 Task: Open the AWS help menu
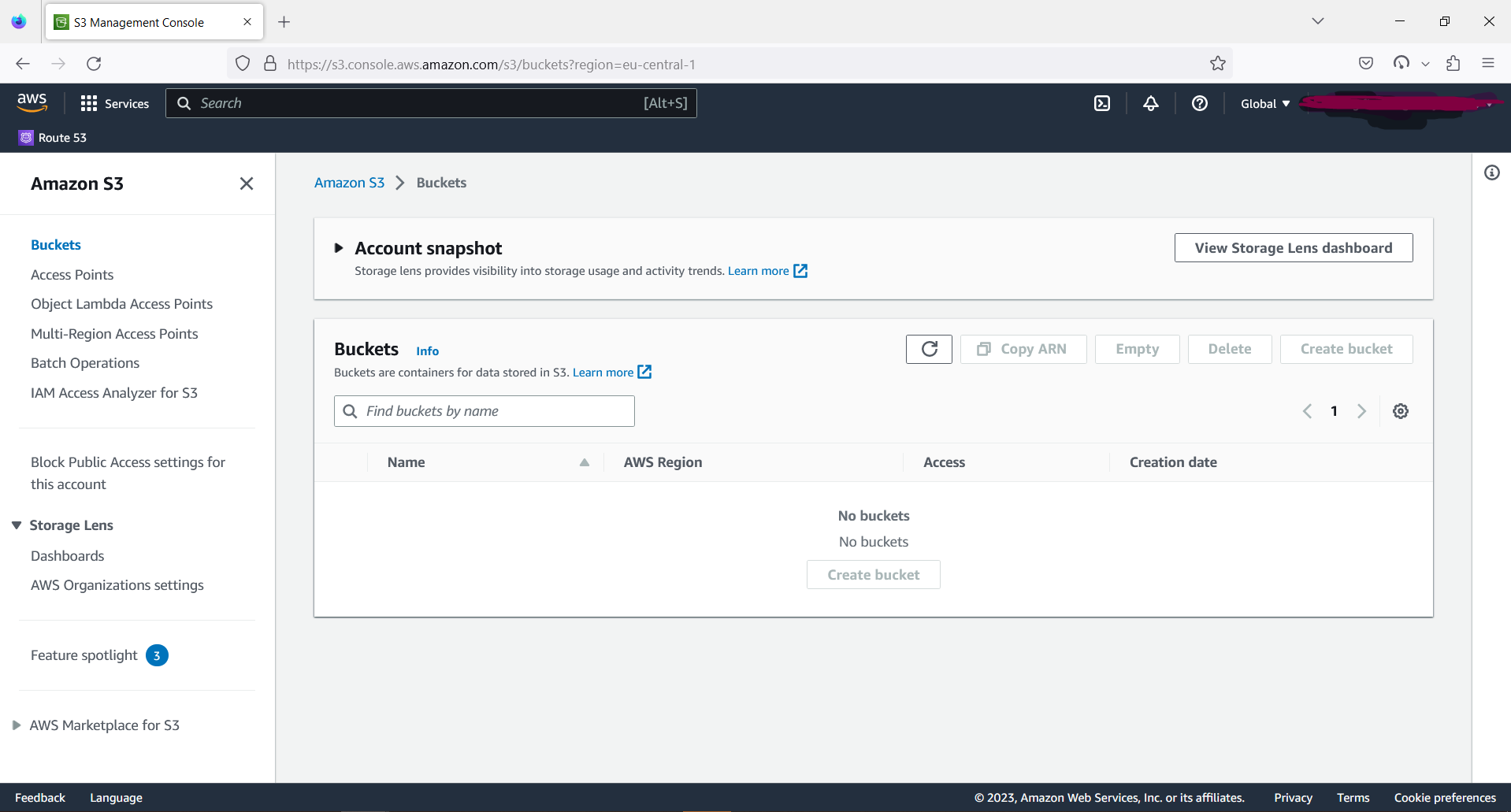[1199, 103]
